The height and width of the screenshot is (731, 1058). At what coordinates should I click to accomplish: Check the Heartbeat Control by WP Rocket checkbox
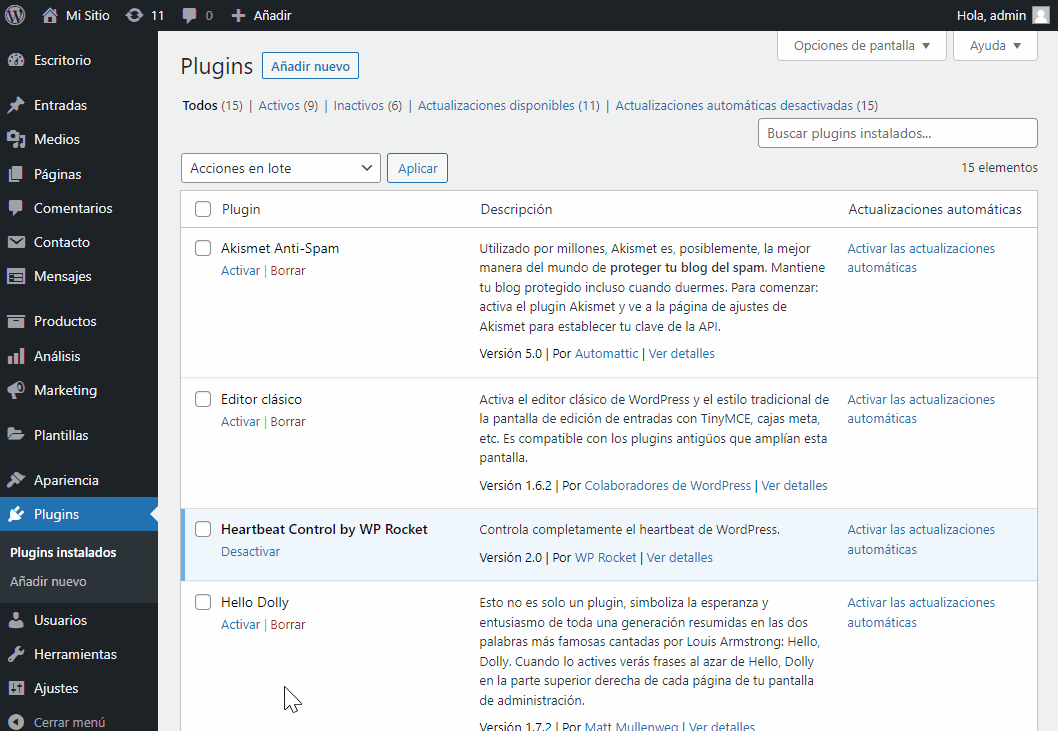[203, 529]
